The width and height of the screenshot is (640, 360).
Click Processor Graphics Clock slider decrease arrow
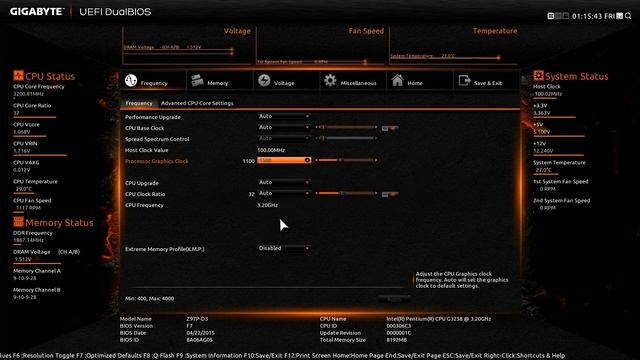(x=317, y=160)
